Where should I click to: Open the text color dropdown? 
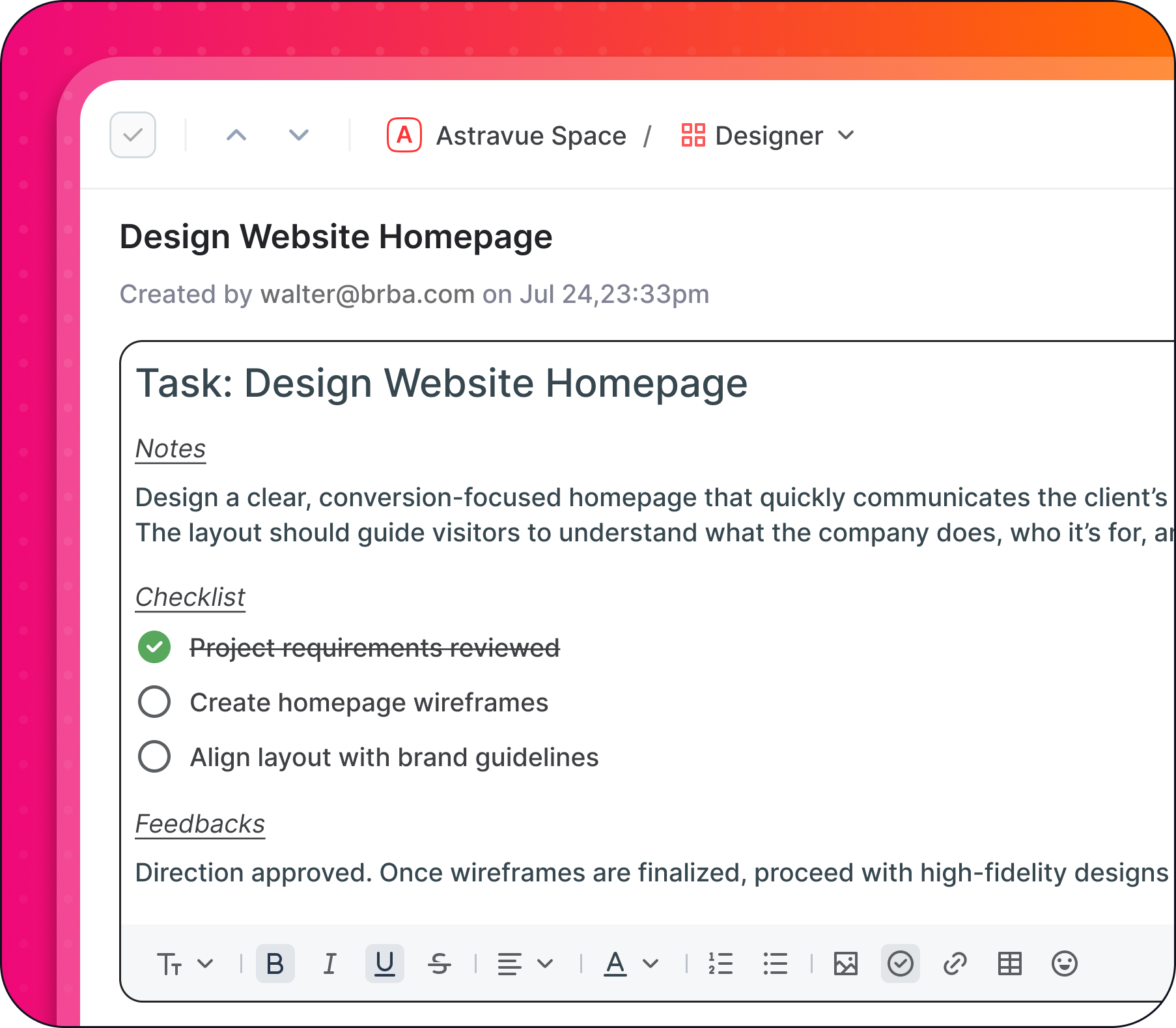point(631,964)
